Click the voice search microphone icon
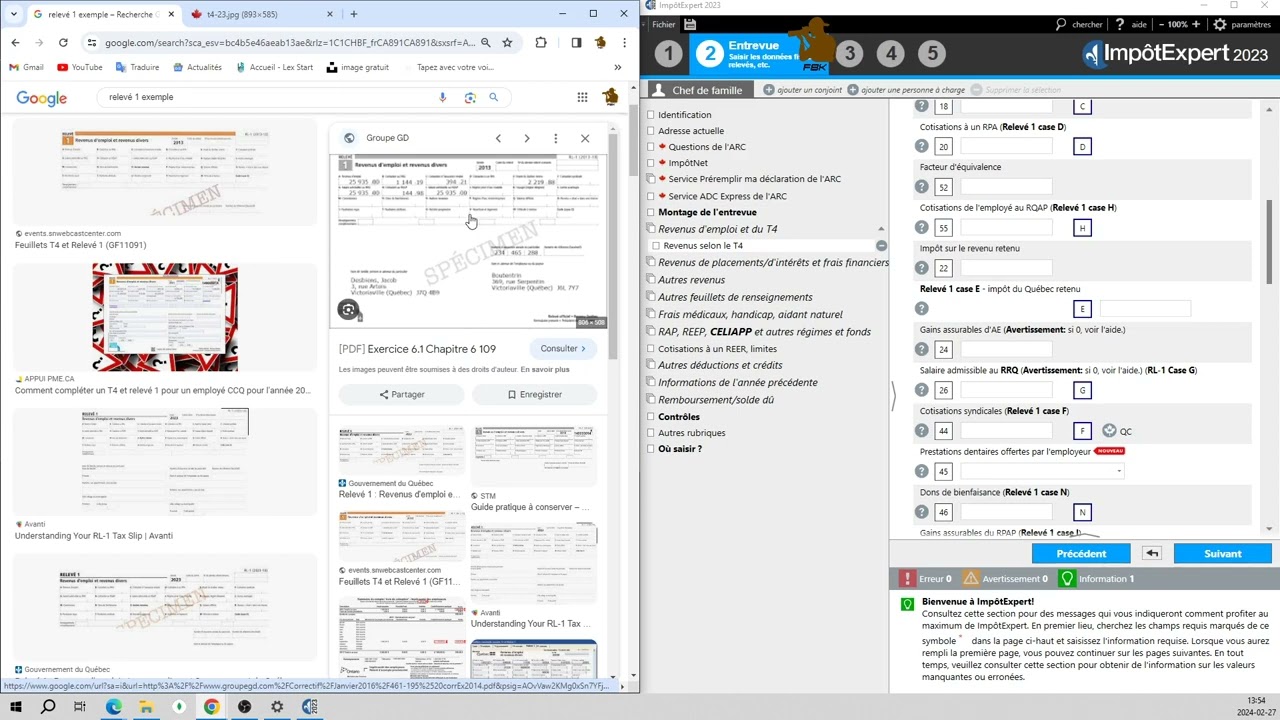The image size is (1280, 720). pyautogui.click(x=443, y=97)
